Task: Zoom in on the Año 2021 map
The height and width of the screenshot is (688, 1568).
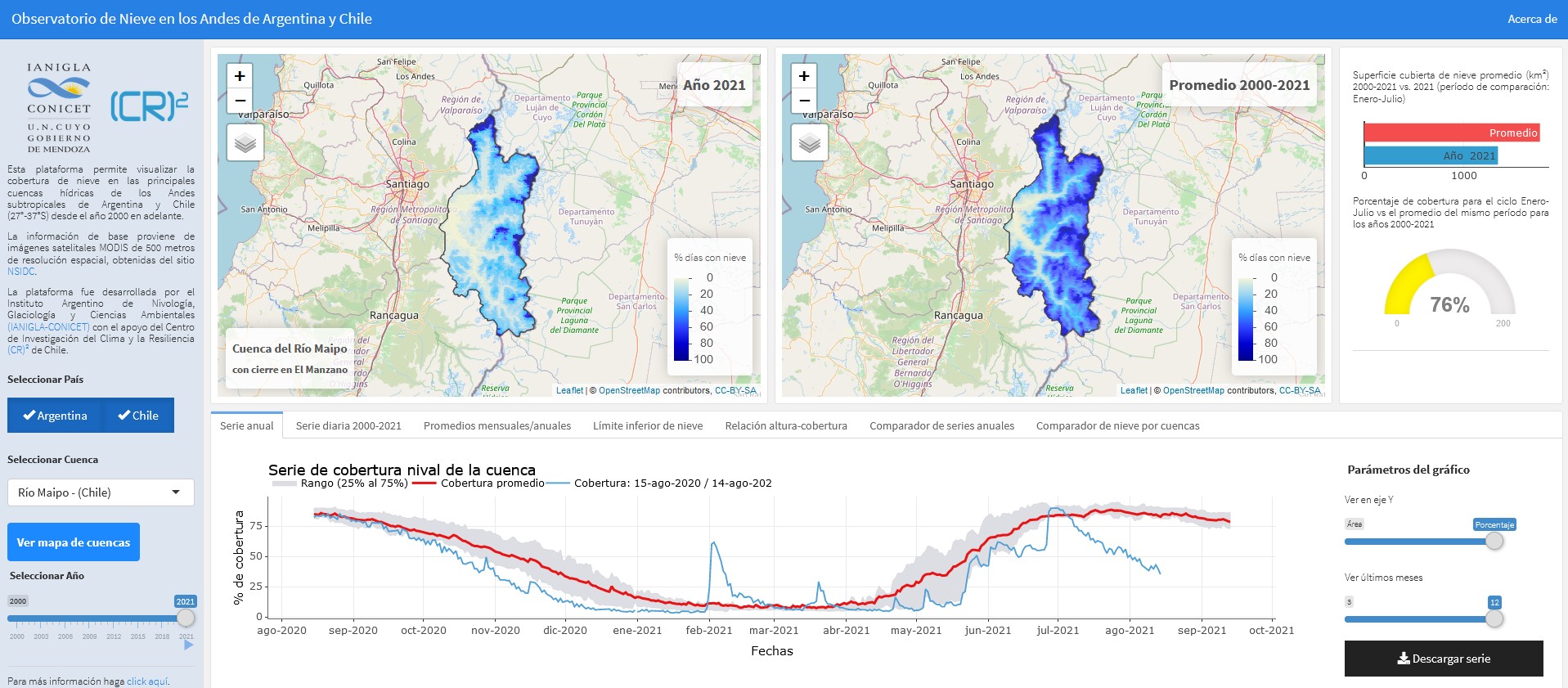Action: pos(240,76)
